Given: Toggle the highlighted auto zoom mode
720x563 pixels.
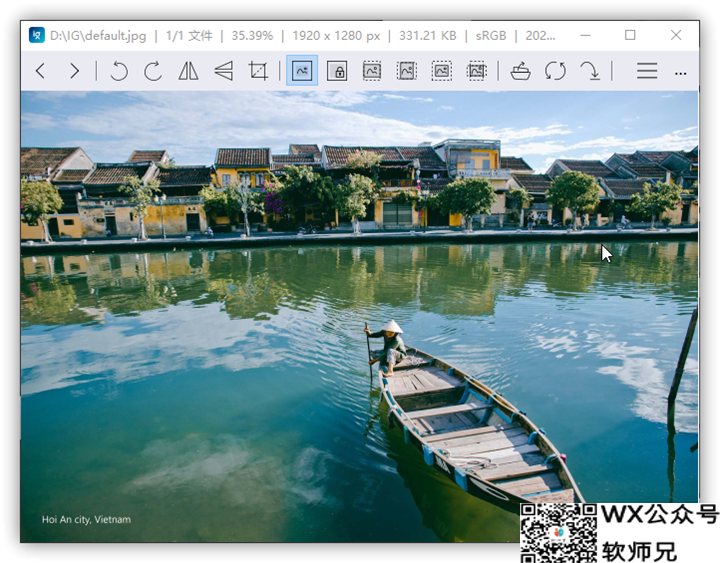Looking at the screenshot, I should (x=302, y=71).
